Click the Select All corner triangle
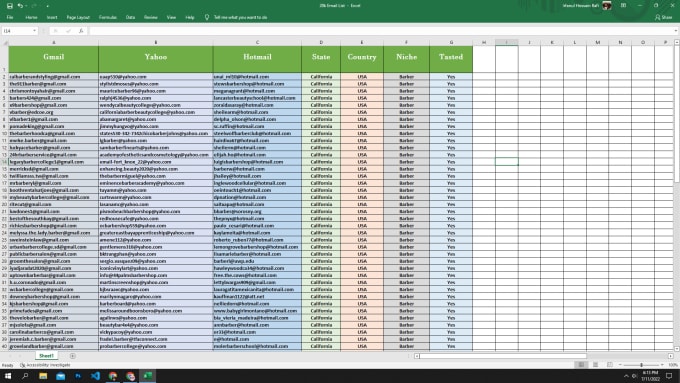Image resolution: width=680 pixels, height=383 pixels. 5,43
